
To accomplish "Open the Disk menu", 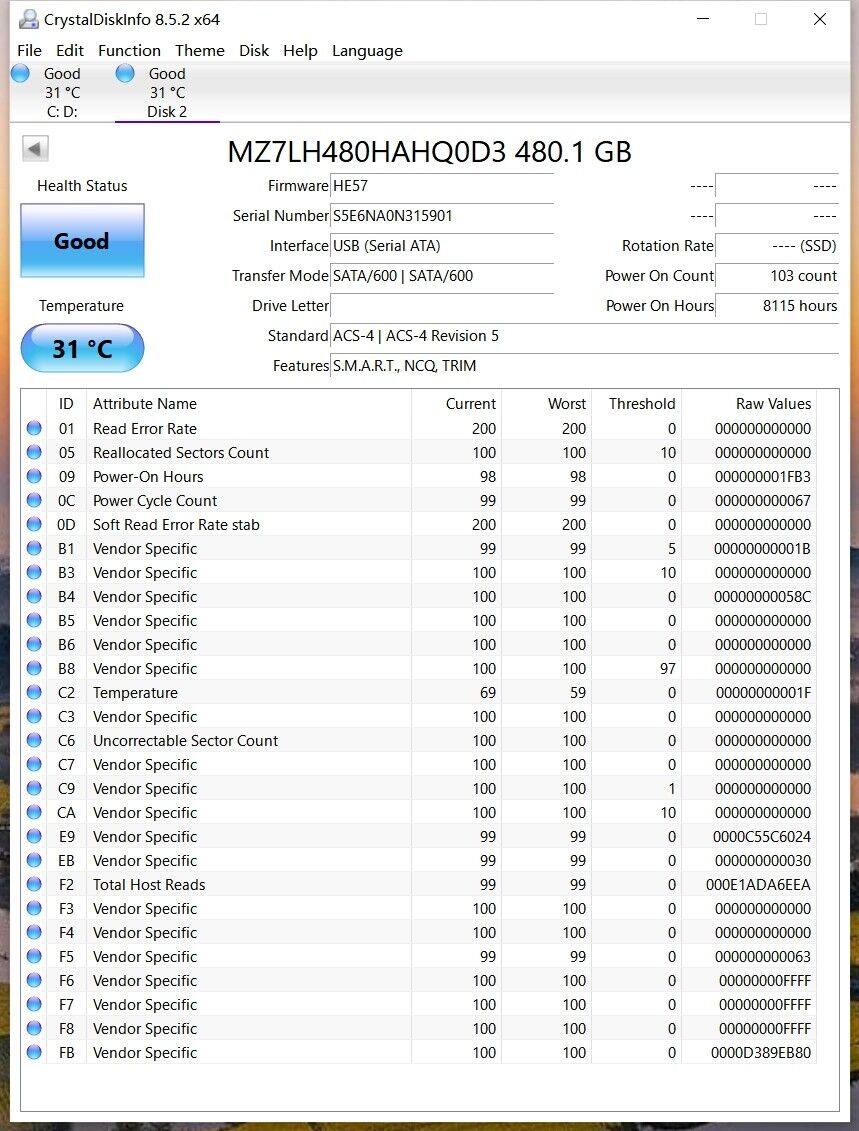I will point(254,50).
